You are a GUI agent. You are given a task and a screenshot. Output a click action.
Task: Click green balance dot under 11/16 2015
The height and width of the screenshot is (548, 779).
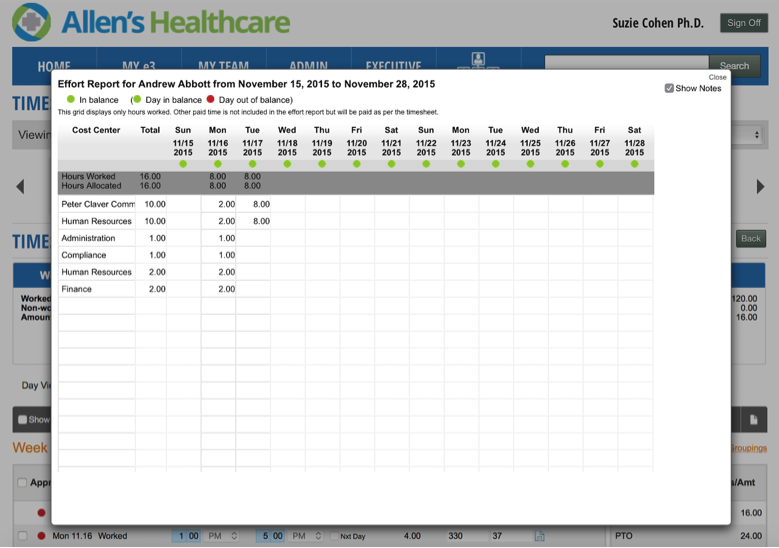tap(218, 164)
